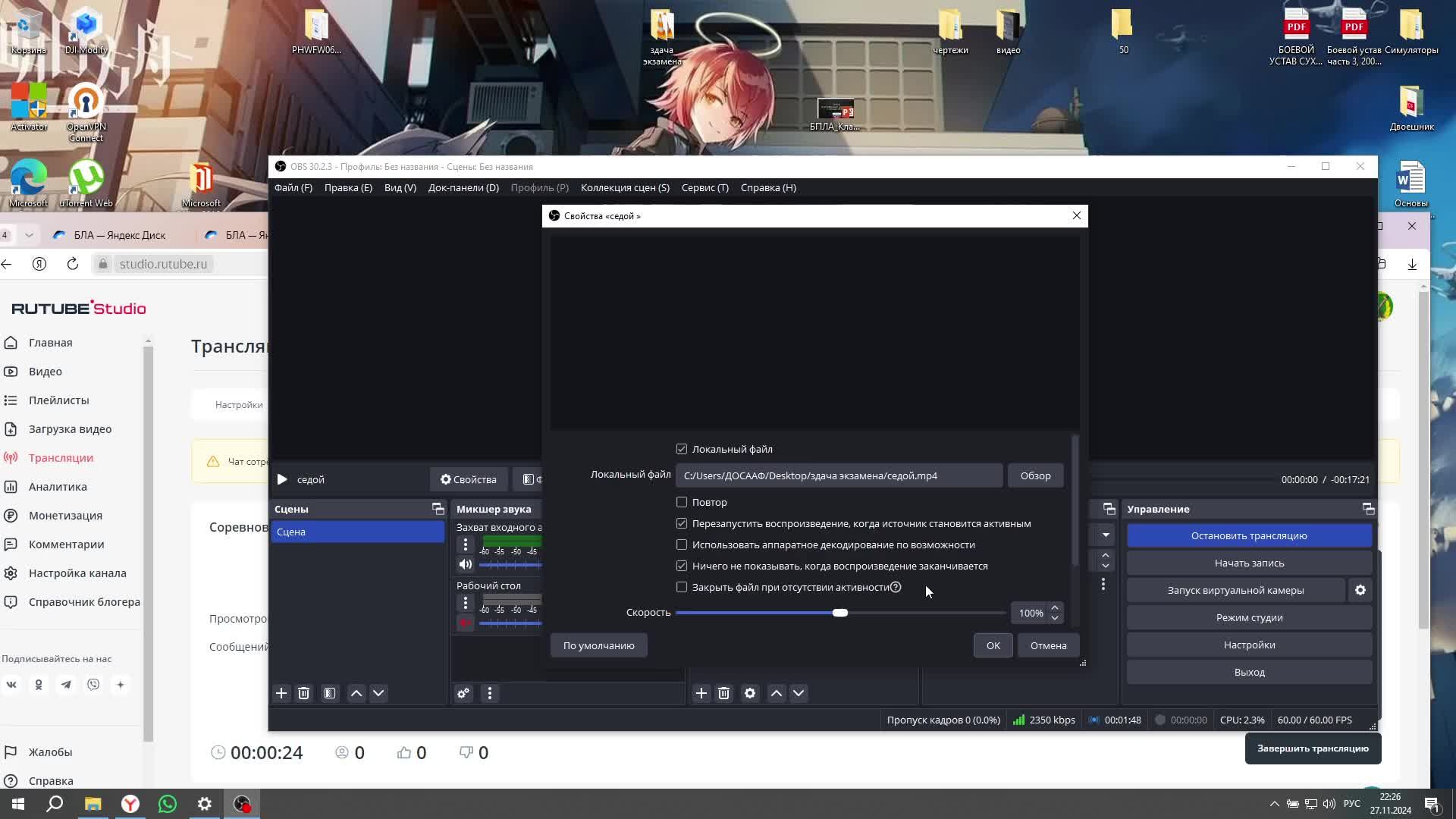Enable Использовать аппаратное декодирование checkbox

click(682, 544)
